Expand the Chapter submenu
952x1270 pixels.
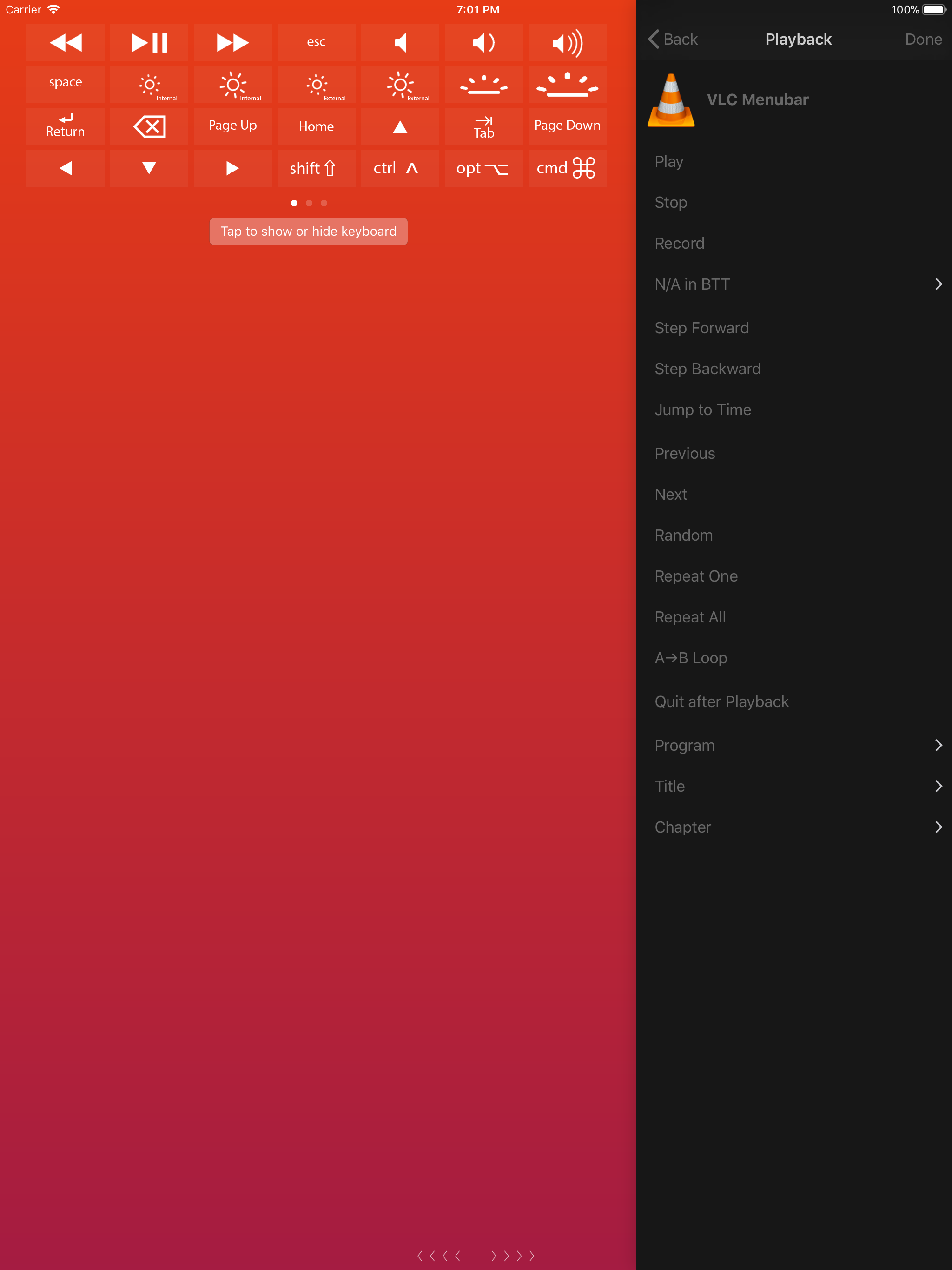tap(798, 827)
